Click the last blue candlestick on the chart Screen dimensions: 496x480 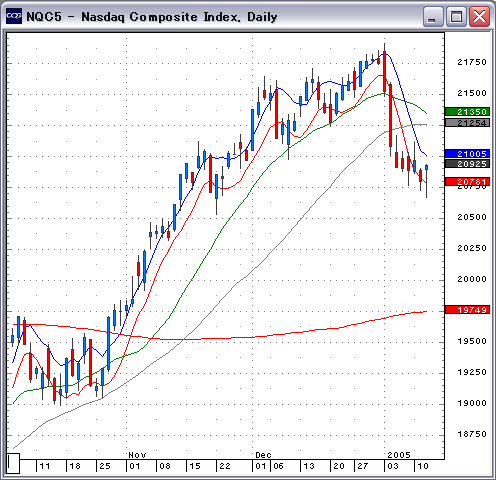click(x=427, y=167)
